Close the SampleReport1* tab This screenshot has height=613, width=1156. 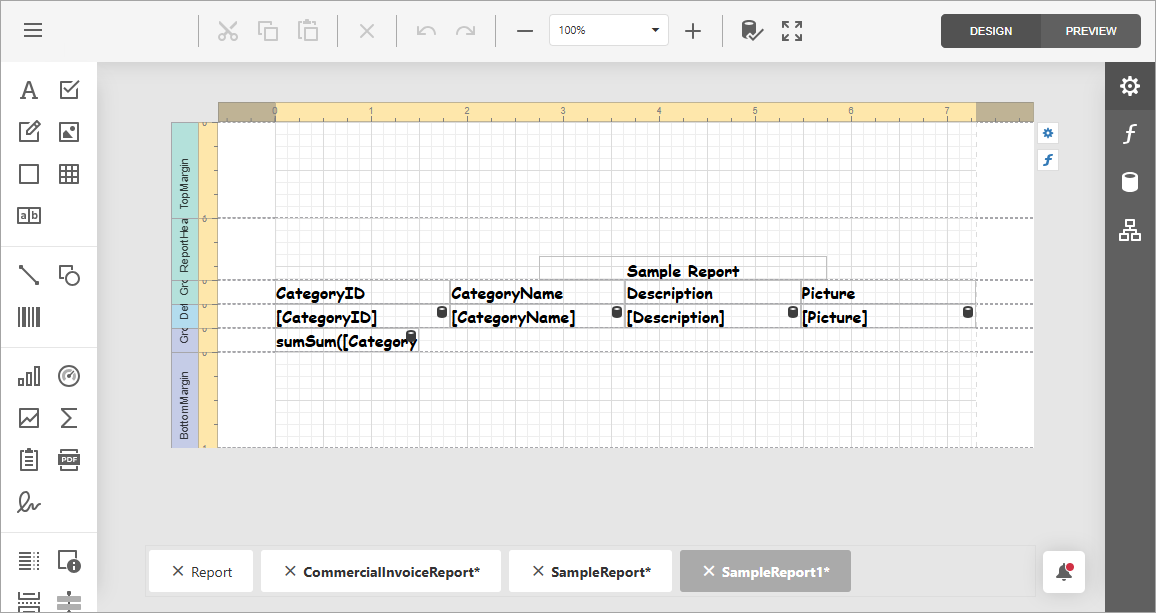[x=708, y=571]
